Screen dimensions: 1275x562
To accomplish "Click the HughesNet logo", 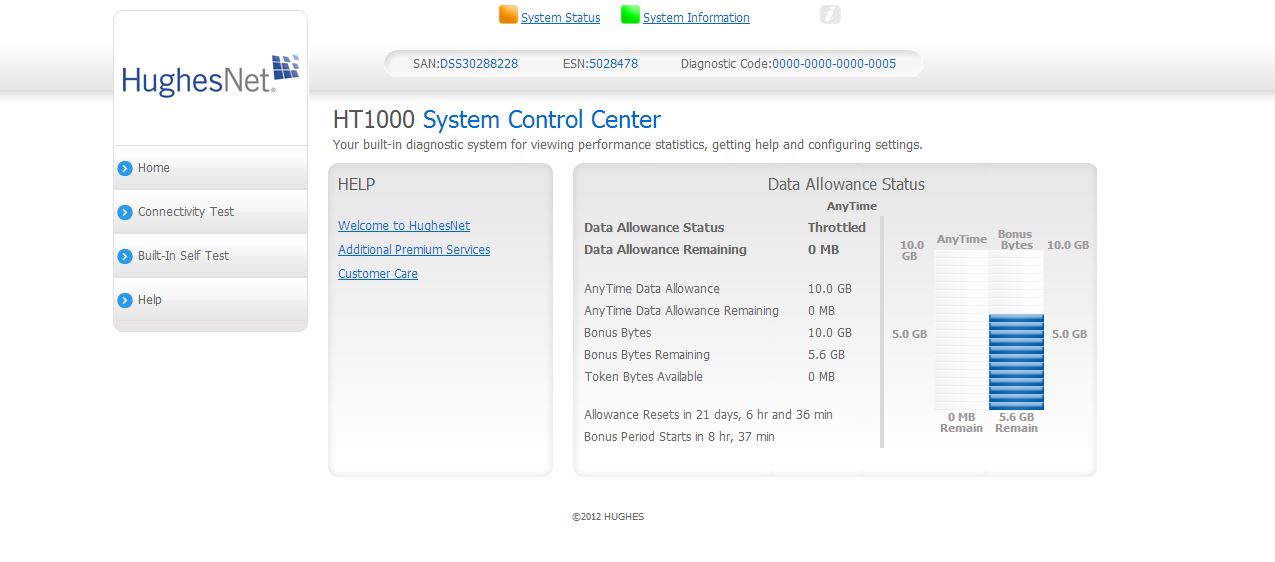I will [210, 76].
